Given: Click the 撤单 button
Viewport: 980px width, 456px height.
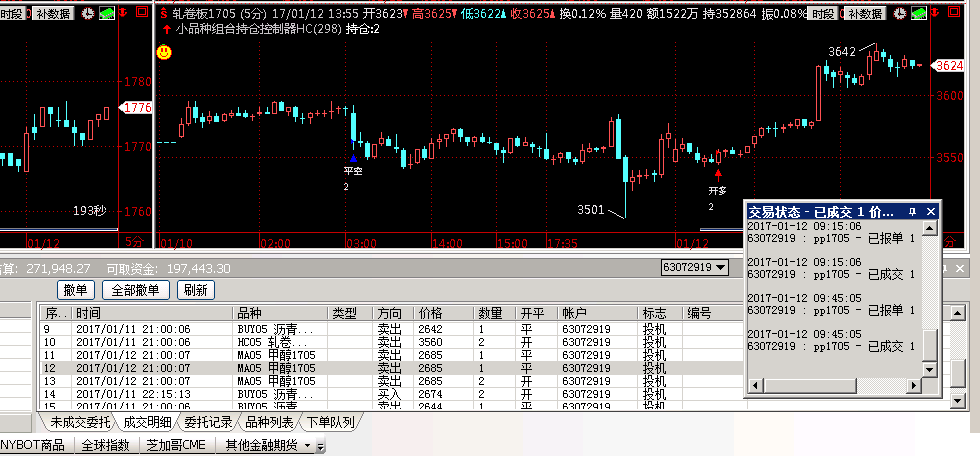Looking at the screenshot, I should point(76,290).
